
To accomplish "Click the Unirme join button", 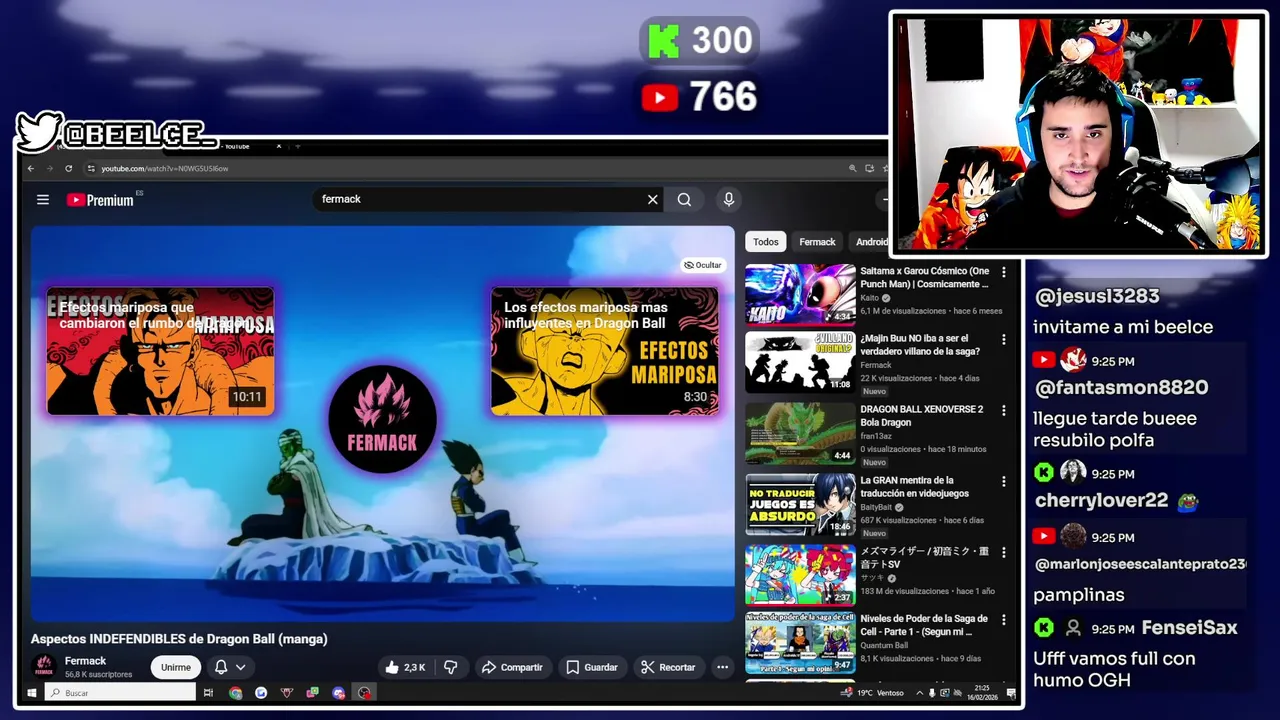I will [176, 667].
